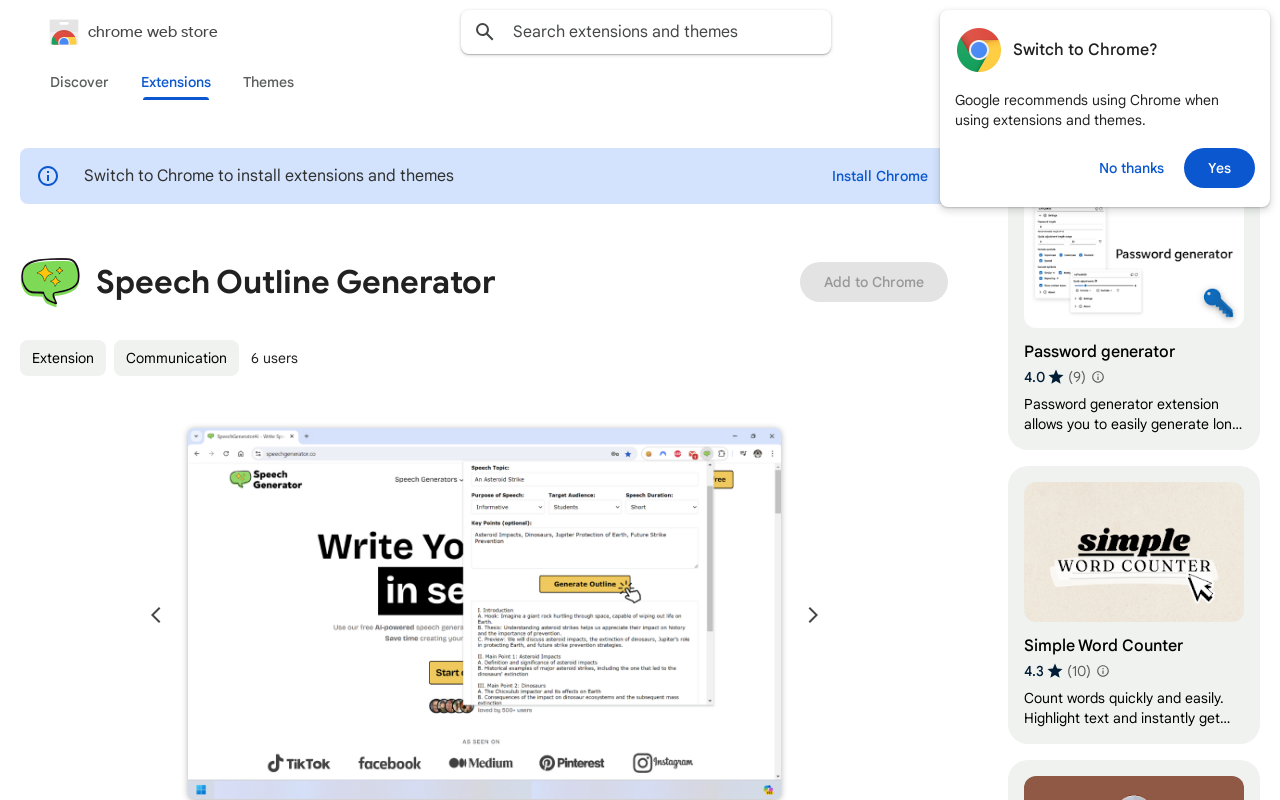Dismiss popup with No thanks

click(x=1131, y=168)
